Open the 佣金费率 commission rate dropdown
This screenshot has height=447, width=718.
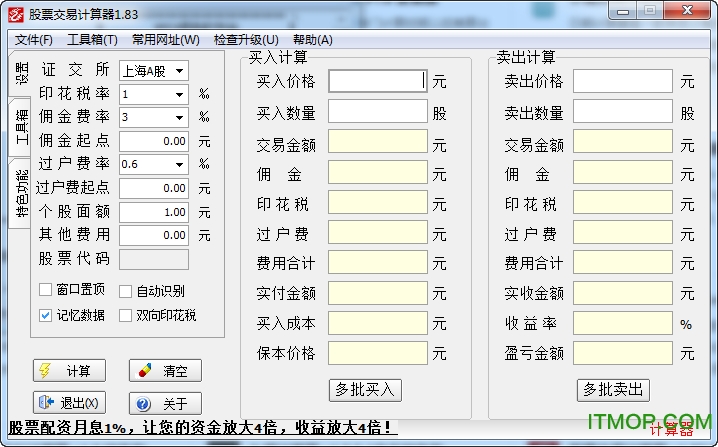pyautogui.click(x=179, y=118)
